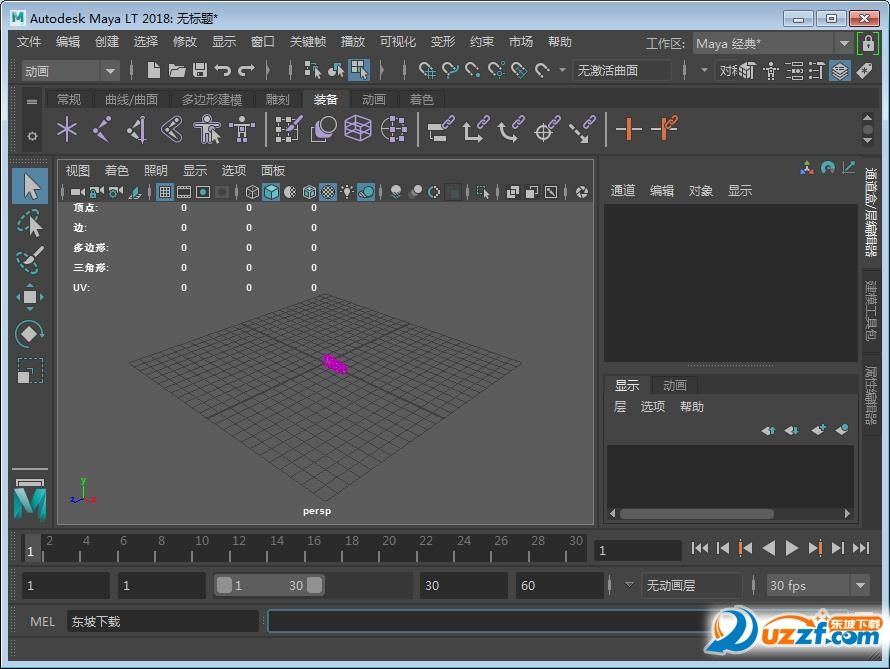
Task: Go to start of playback range
Action: (x=699, y=548)
